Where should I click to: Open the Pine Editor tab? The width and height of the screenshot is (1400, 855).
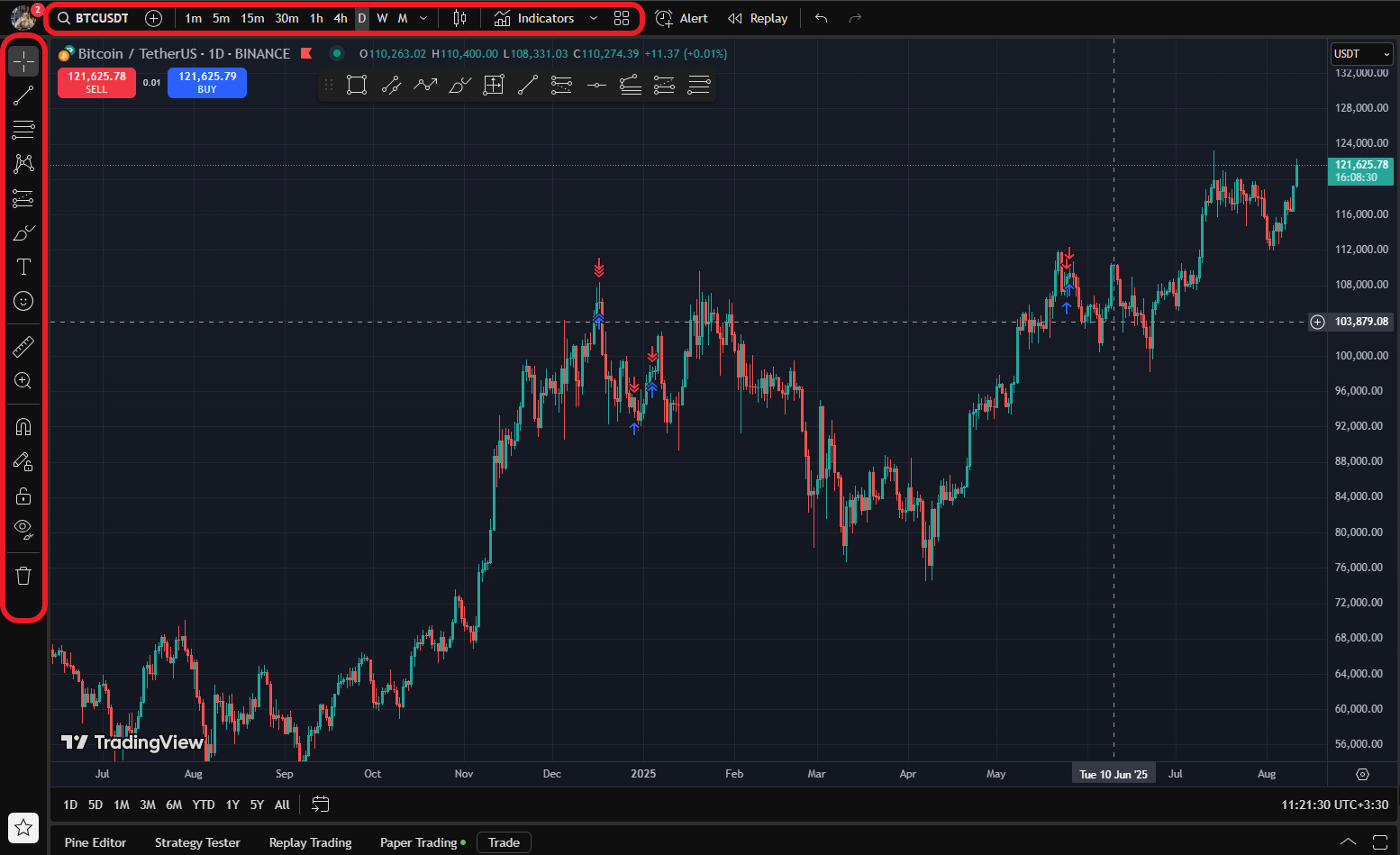[x=95, y=842]
